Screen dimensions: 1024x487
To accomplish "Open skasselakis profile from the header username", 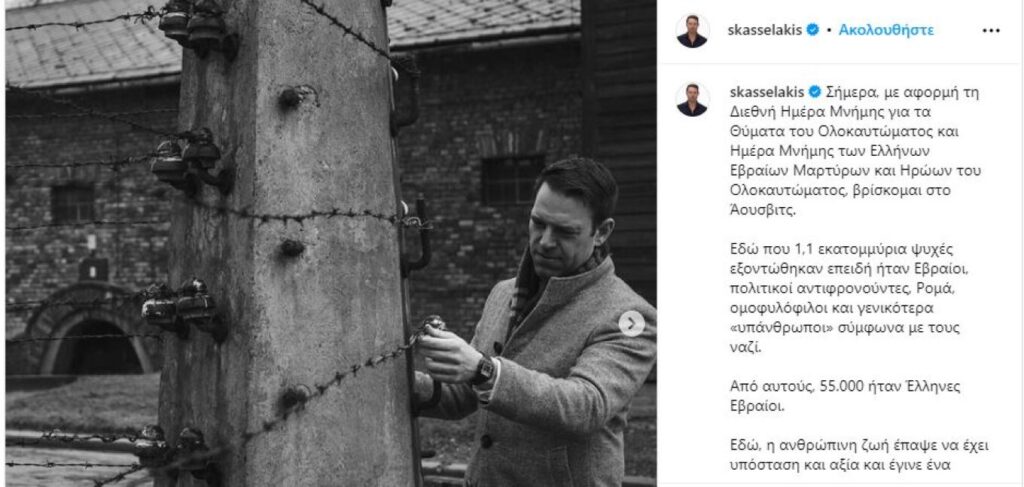I will coord(765,30).
